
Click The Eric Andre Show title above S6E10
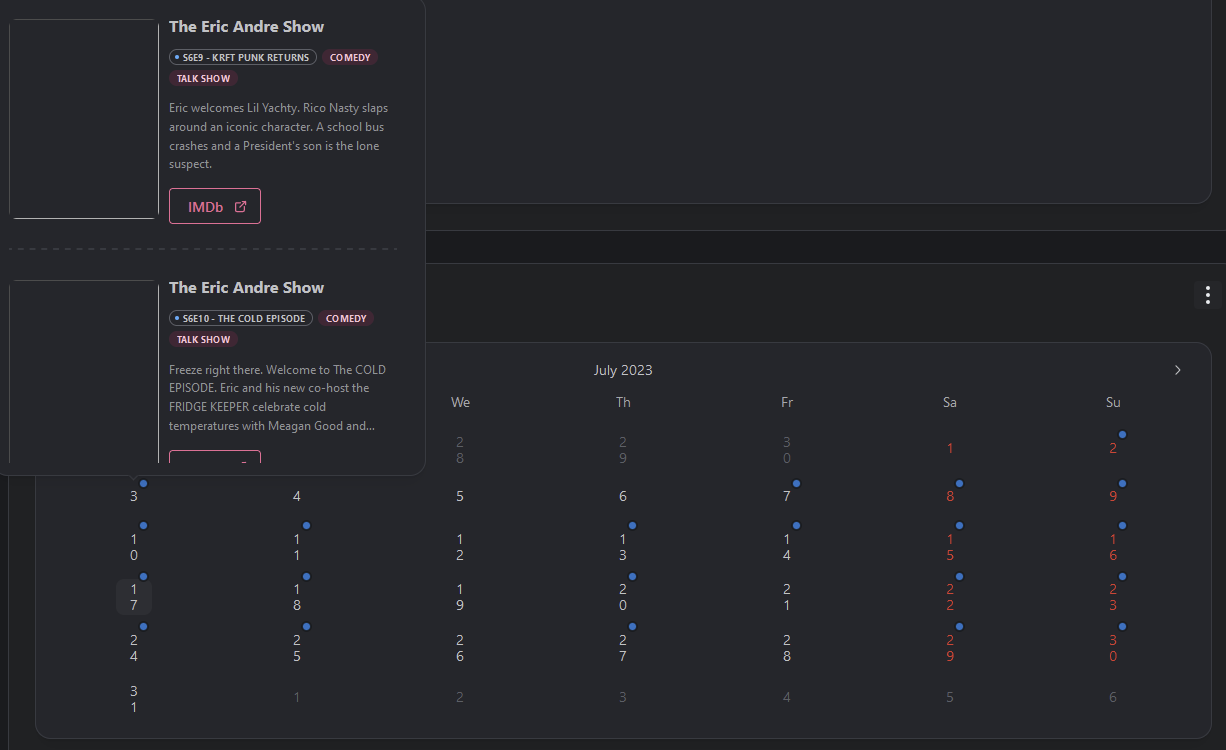coord(246,288)
